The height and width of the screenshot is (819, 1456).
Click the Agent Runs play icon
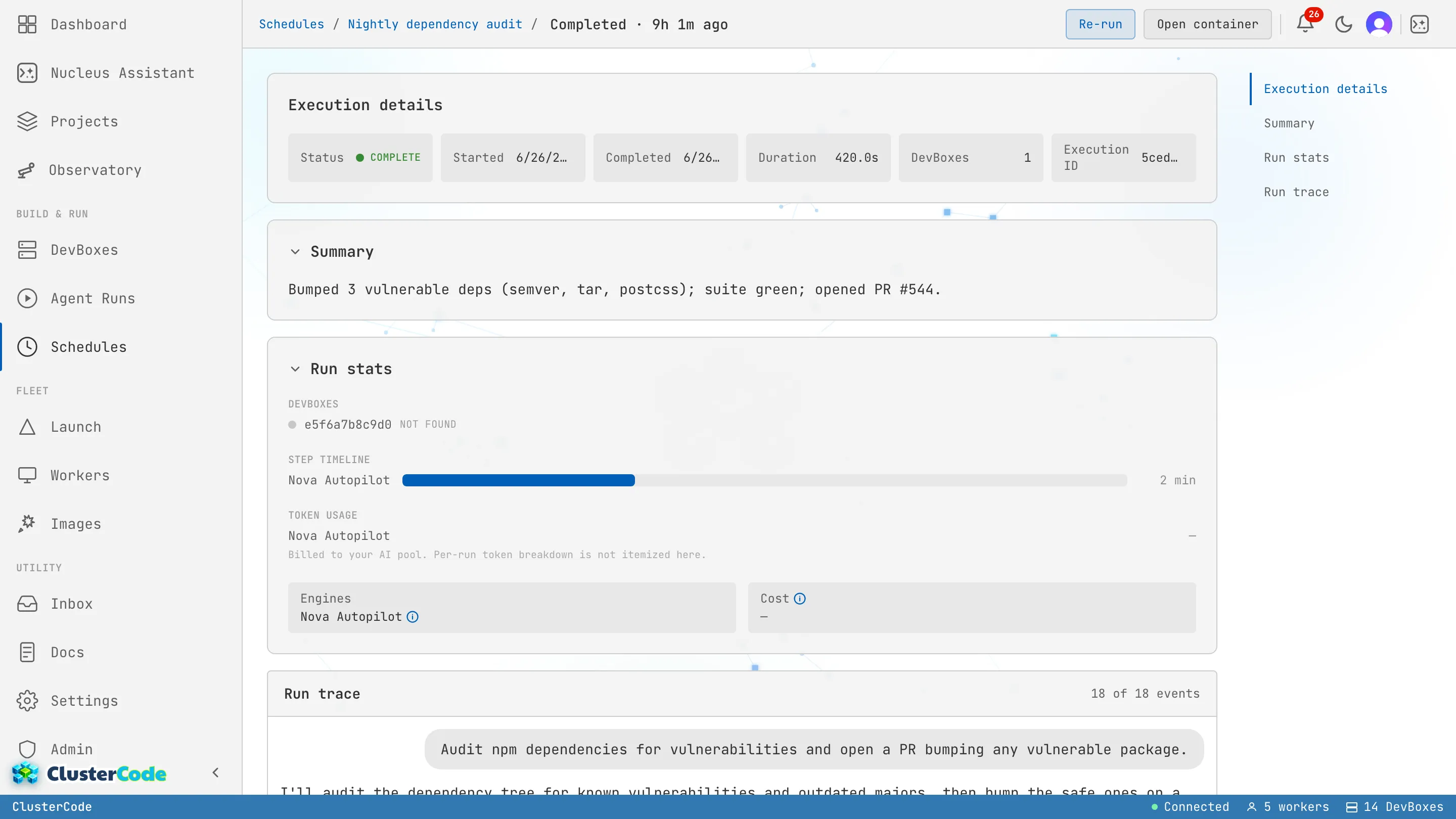[x=27, y=298]
